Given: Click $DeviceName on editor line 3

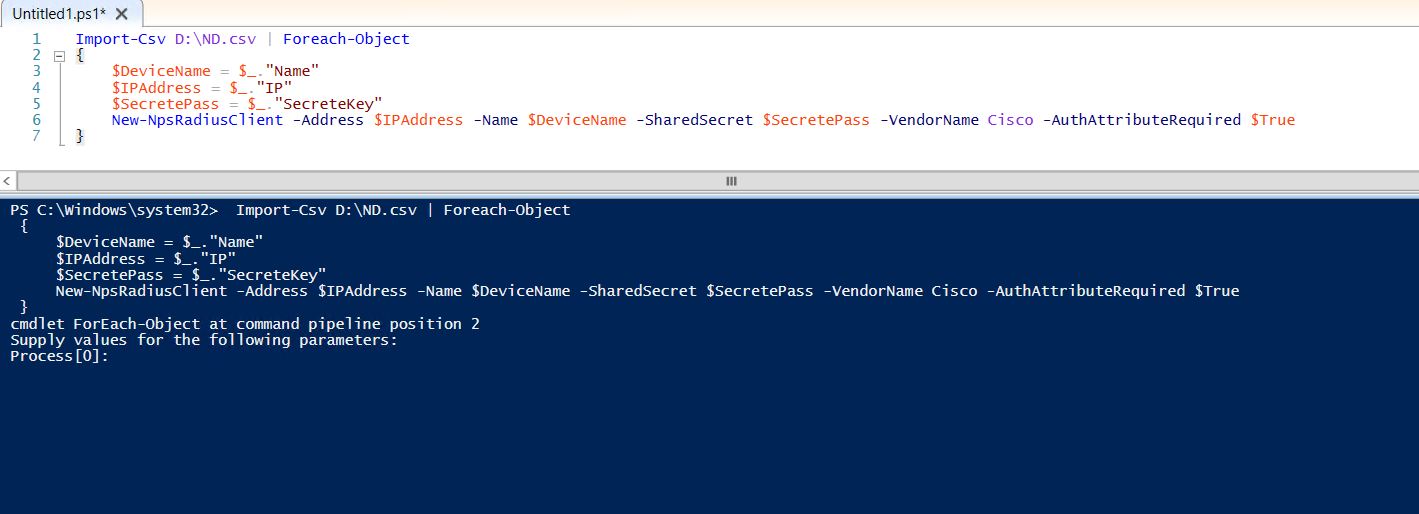Looking at the screenshot, I should (161, 71).
